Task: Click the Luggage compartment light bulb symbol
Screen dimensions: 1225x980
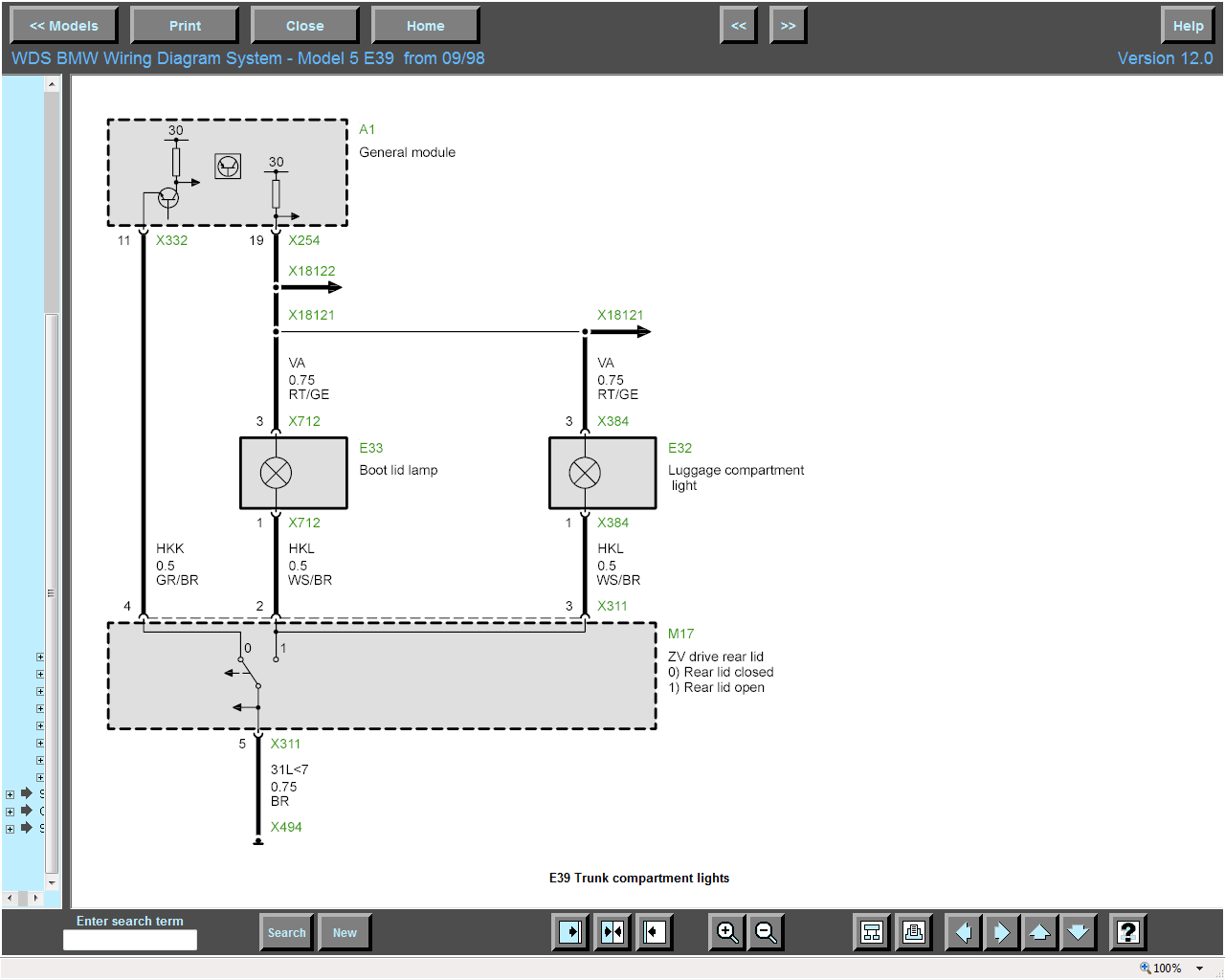Action: click(585, 473)
